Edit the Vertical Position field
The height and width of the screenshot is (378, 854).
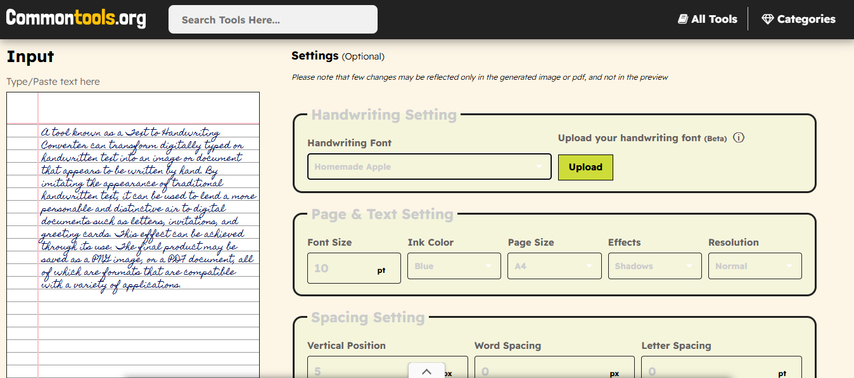click(387, 368)
